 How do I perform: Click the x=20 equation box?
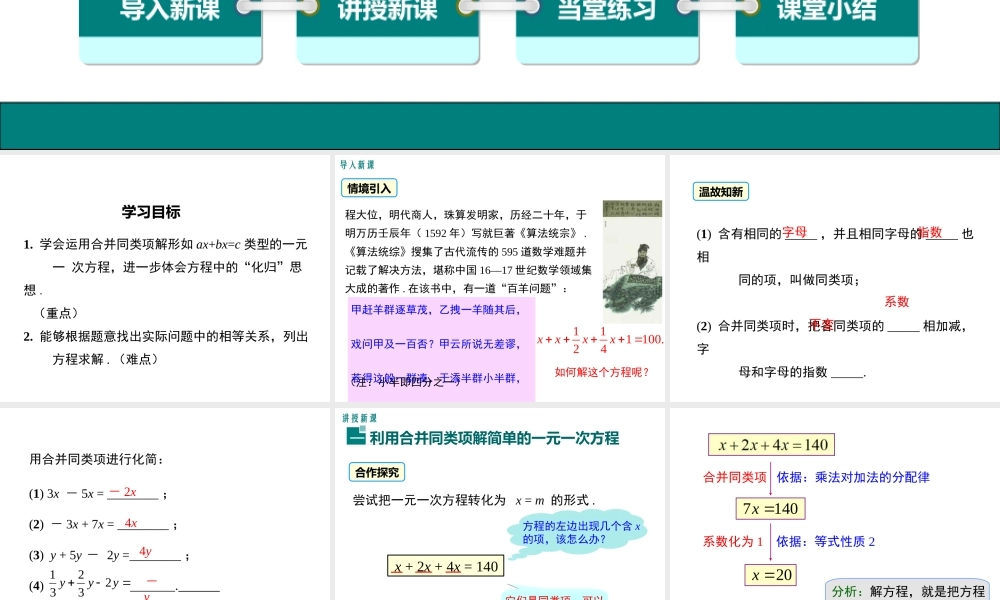pos(771,575)
